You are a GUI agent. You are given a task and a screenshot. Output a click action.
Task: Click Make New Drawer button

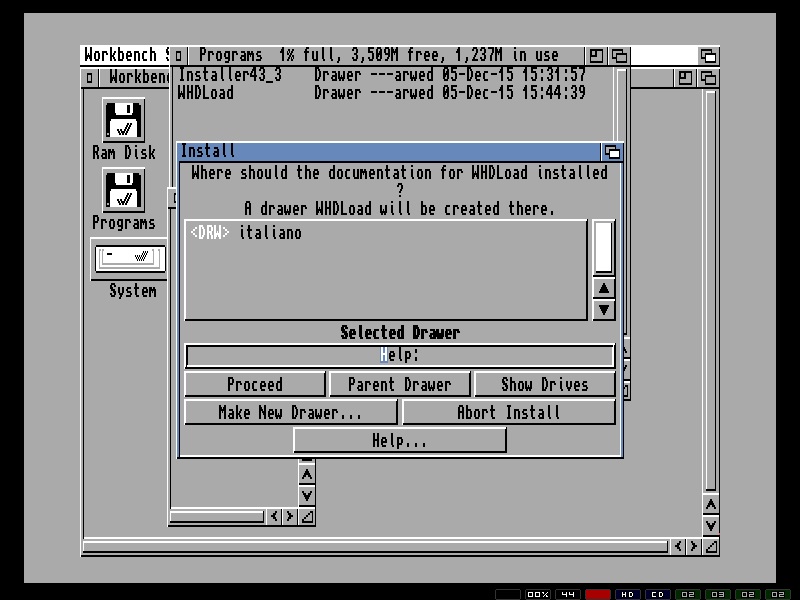[290, 412]
